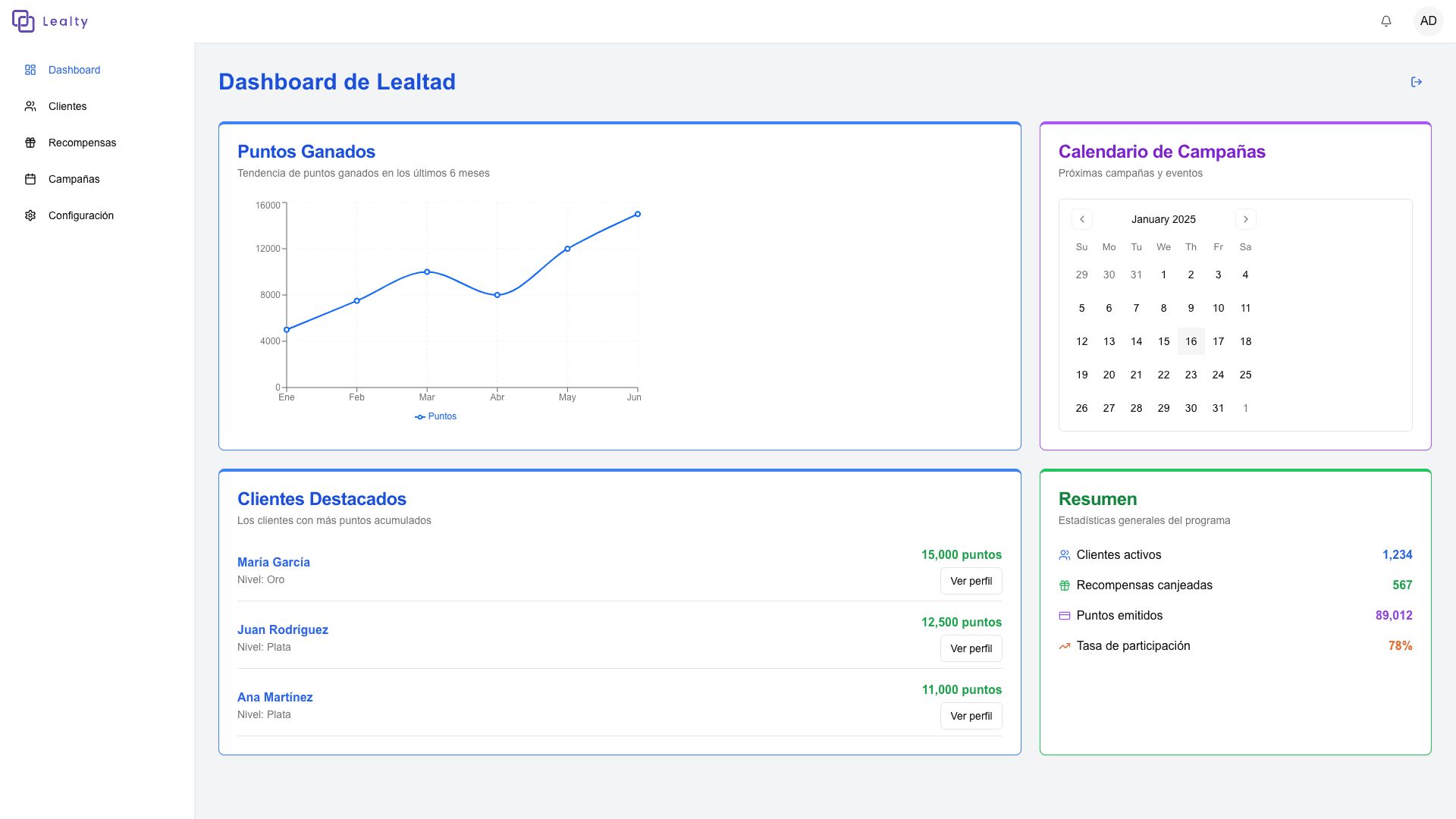
Task: Go to next month in calendar
Action: coord(1245,219)
